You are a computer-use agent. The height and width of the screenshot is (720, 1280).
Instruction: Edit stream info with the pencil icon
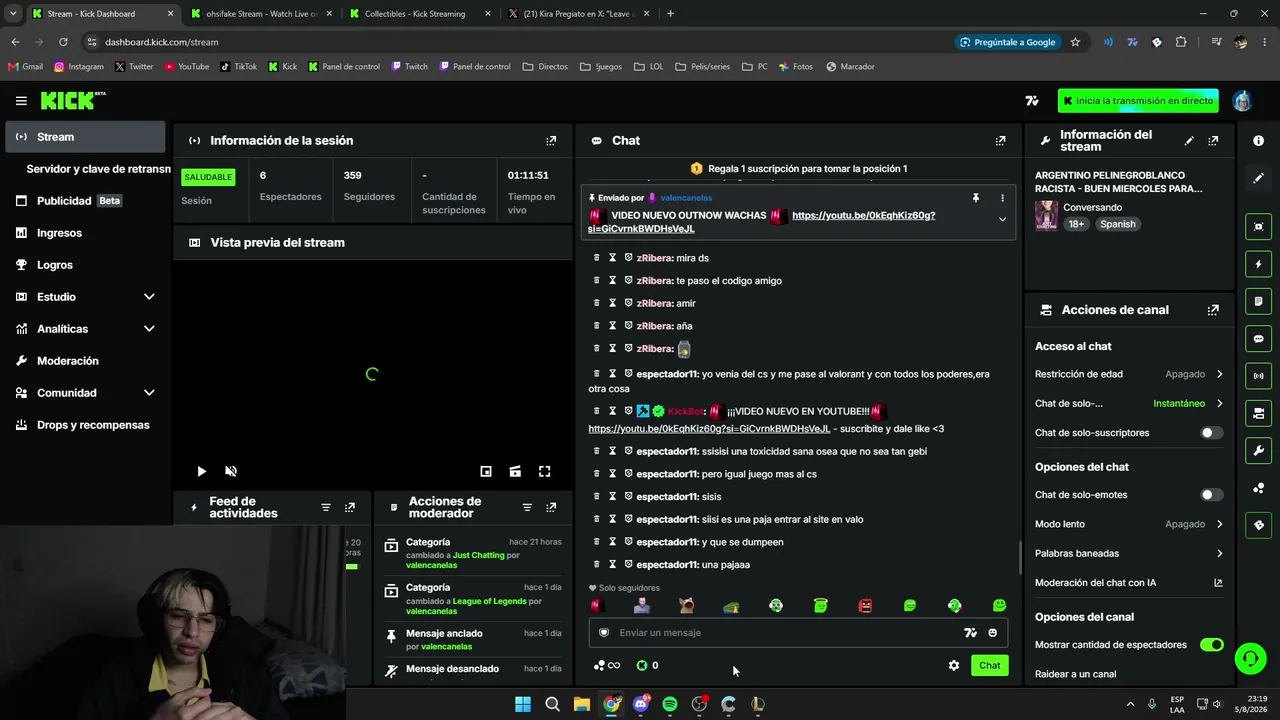click(x=1189, y=141)
